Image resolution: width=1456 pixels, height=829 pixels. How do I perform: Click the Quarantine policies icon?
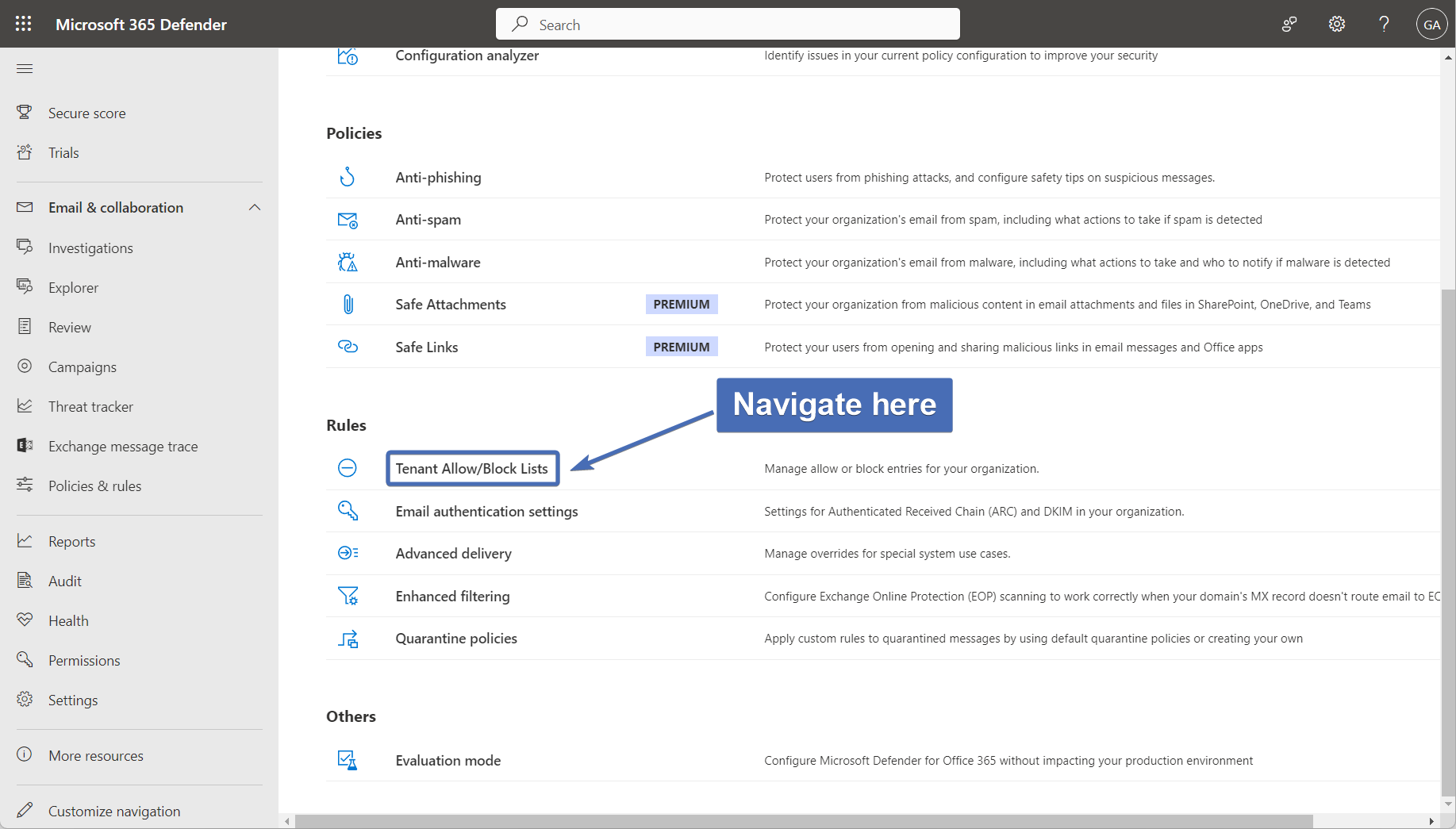pyautogui.click(x=348, y=639)
